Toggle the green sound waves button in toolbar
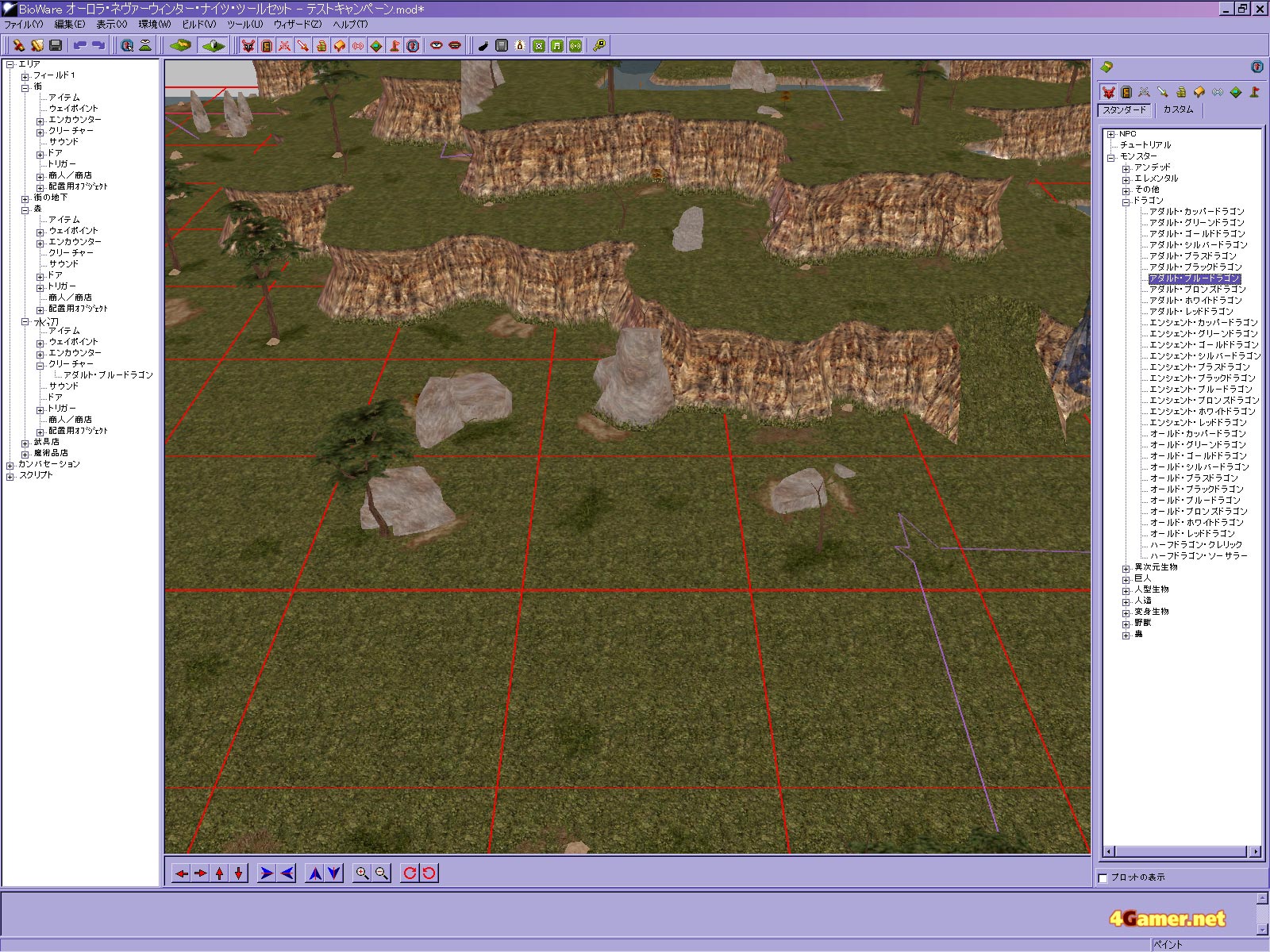The width and height of the screenshot is (1270, 952). pos(575,46)
